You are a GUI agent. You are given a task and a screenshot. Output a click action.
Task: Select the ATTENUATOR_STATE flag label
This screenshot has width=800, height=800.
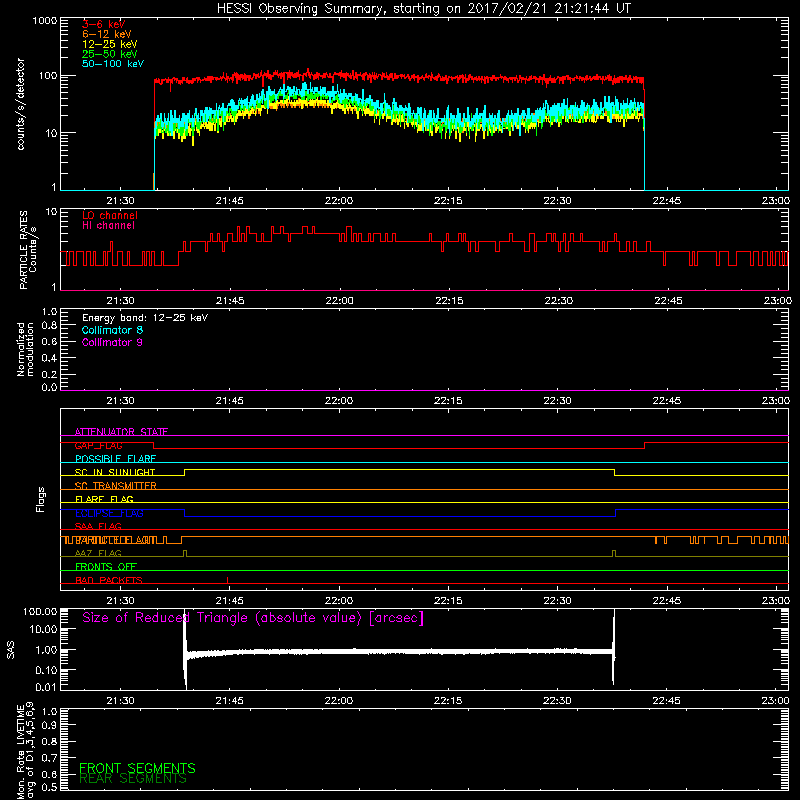(121, 432)
